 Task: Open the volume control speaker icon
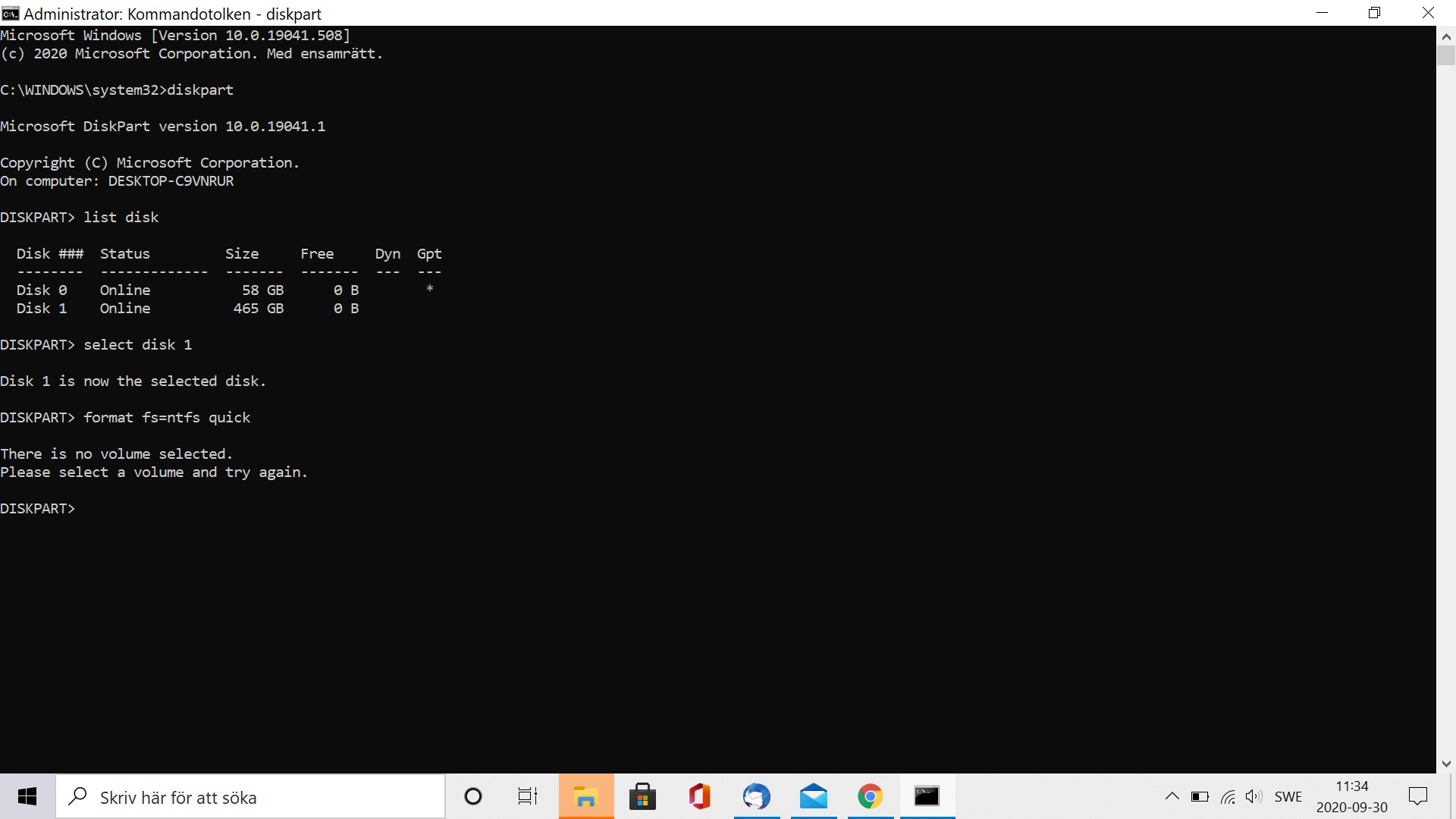tap(1254, 796)
